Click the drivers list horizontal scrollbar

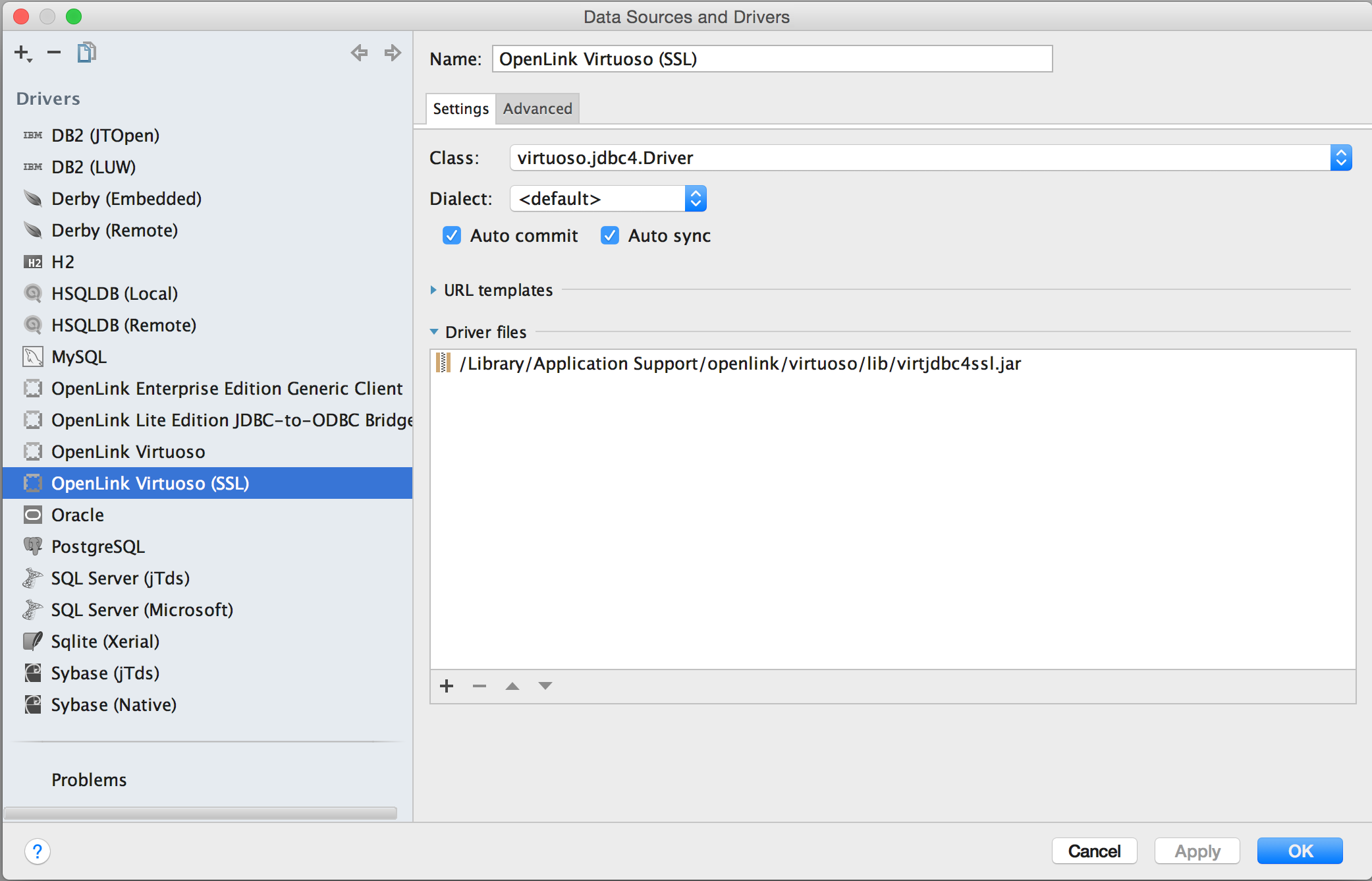200,813
